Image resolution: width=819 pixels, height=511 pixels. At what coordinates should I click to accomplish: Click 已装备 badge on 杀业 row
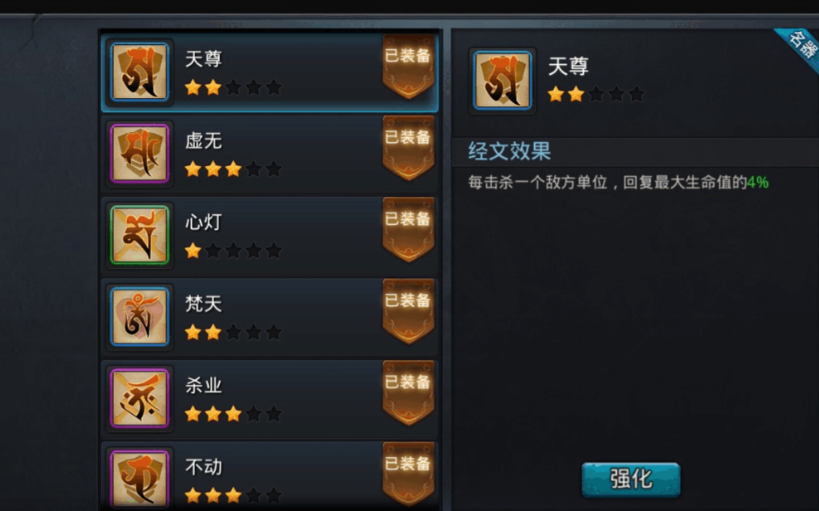408,392
